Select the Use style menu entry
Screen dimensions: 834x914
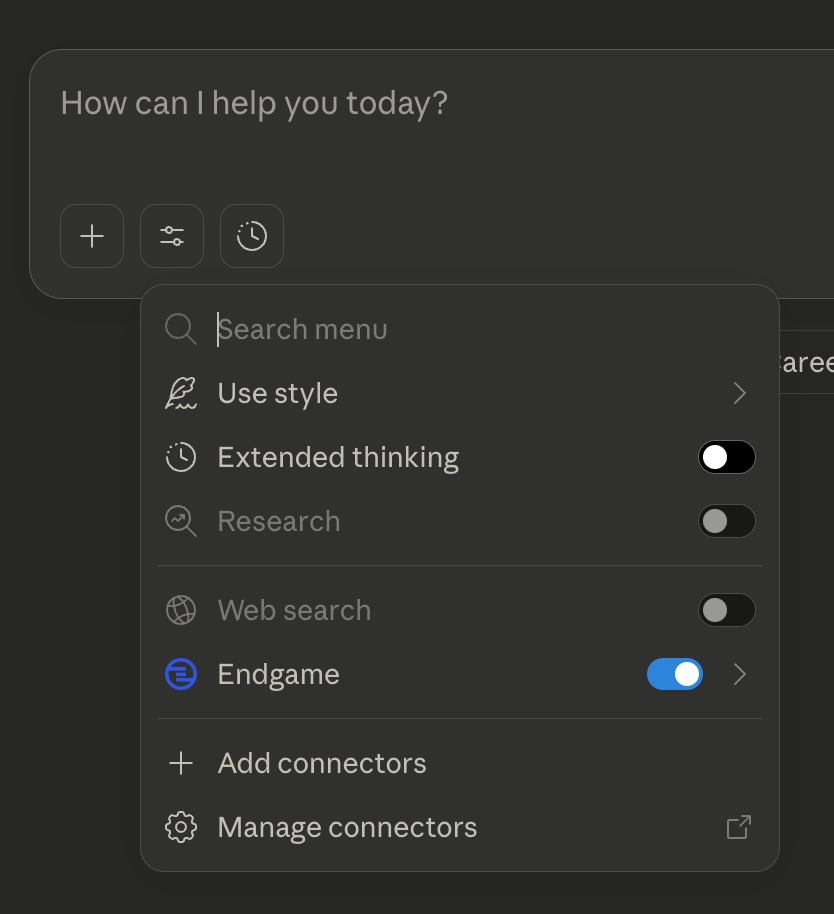278,393
